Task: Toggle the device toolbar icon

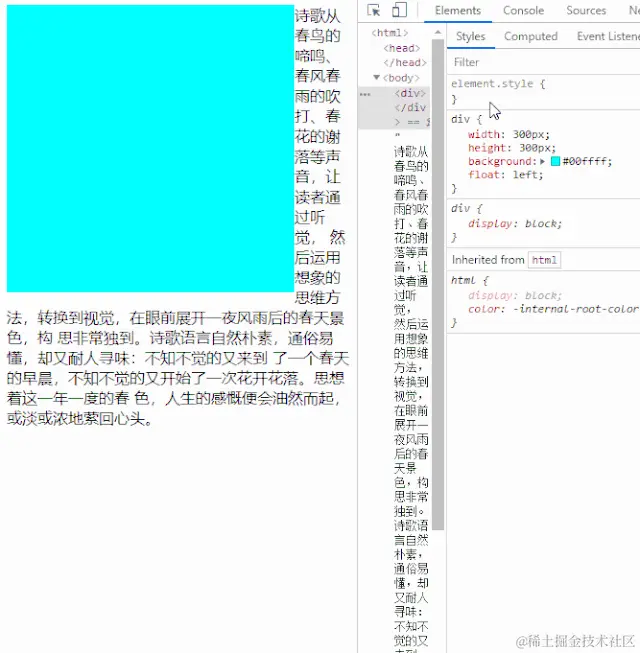Action: (x=399, y=10)
